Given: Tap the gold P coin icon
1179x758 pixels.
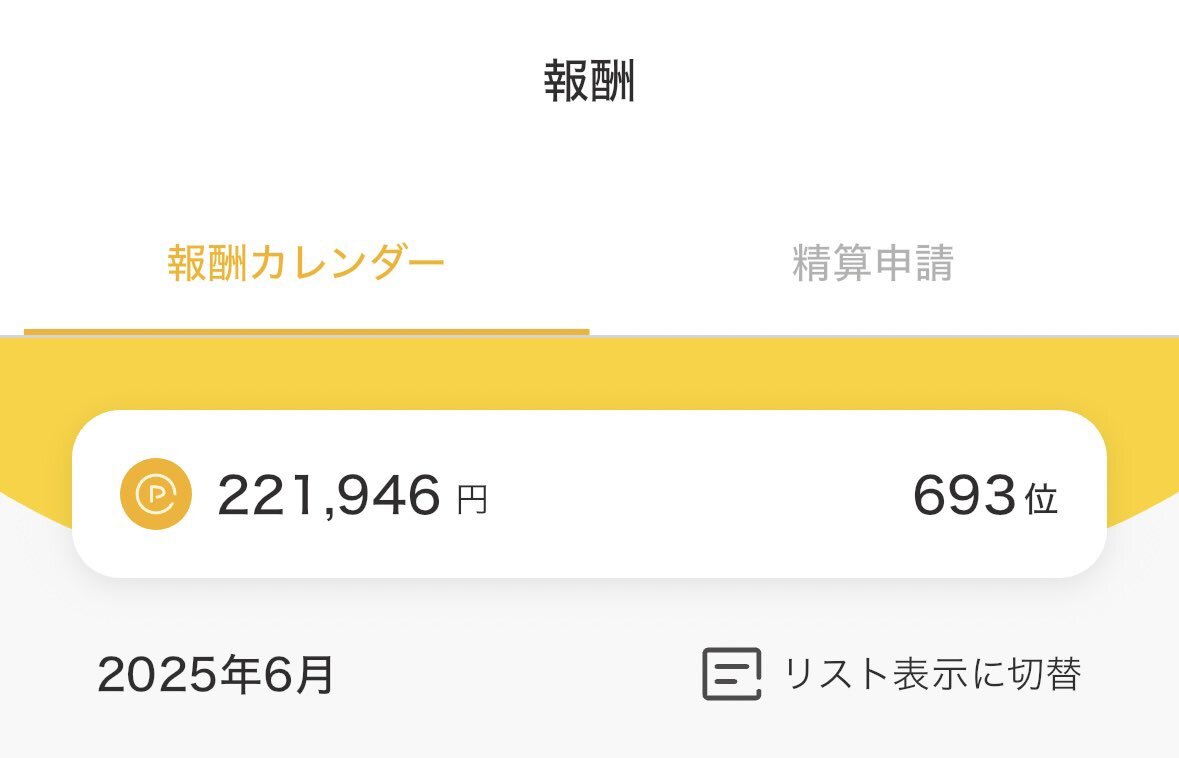Looking at the screenshot, I should pyautogui.click(x=156, y=494).
